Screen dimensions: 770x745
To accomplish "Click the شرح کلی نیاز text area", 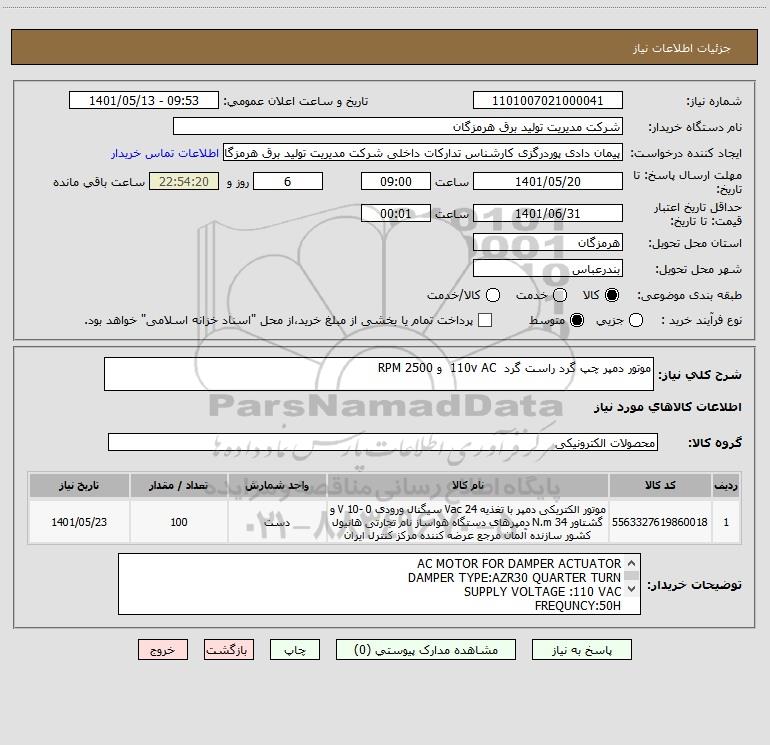I will [x=379, y=374].
